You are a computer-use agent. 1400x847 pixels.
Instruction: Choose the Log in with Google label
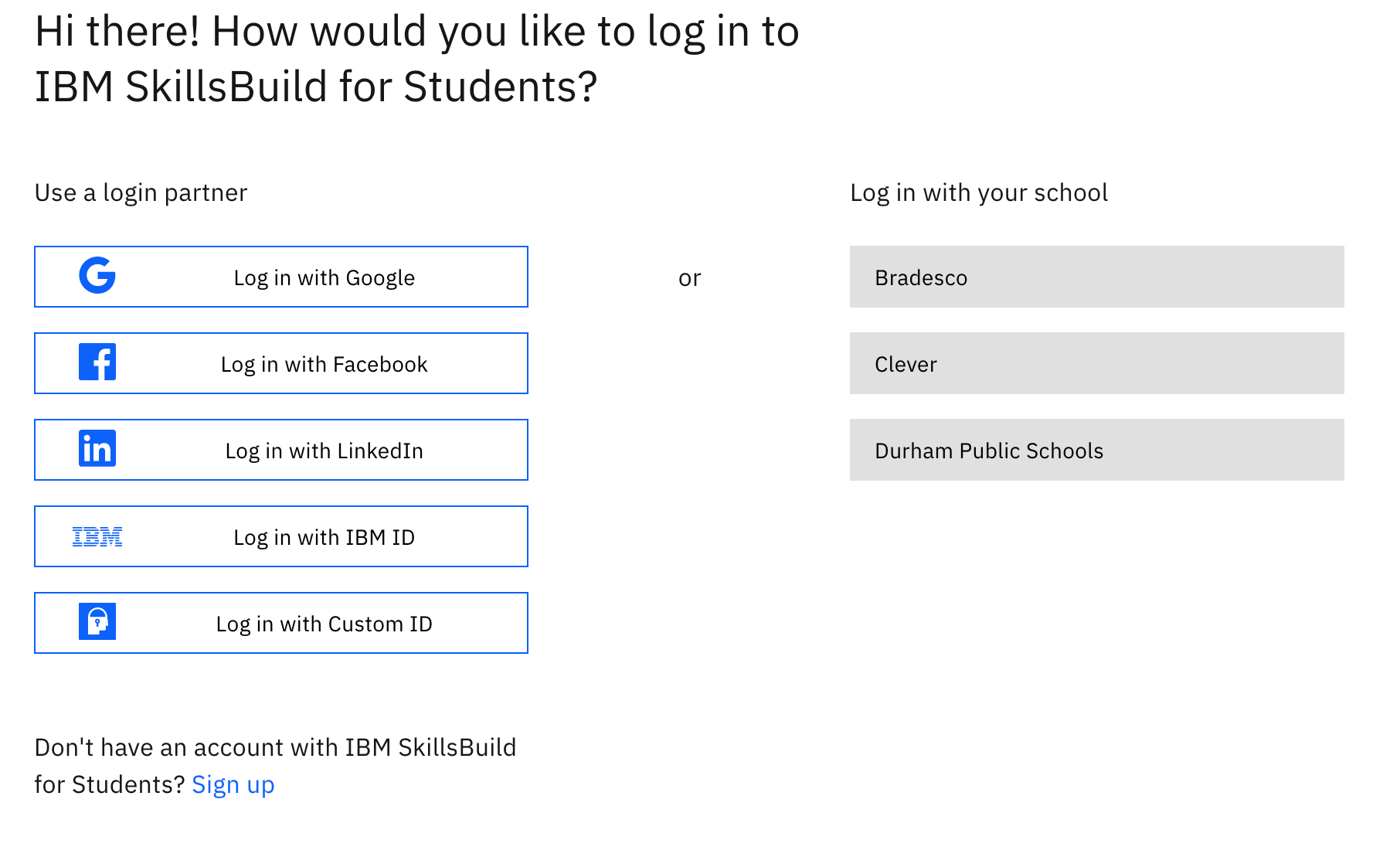(325, 277)
